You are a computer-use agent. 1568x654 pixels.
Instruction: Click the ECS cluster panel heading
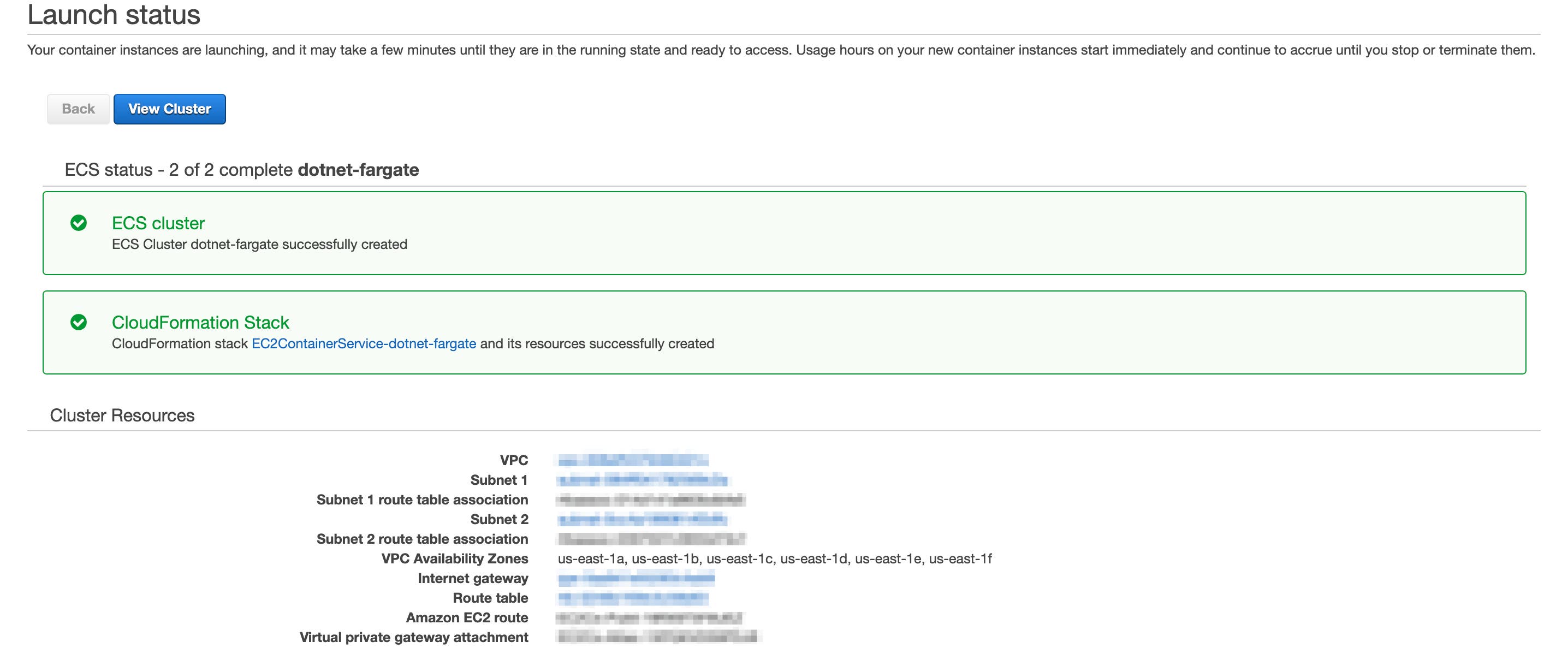point(158,223)
